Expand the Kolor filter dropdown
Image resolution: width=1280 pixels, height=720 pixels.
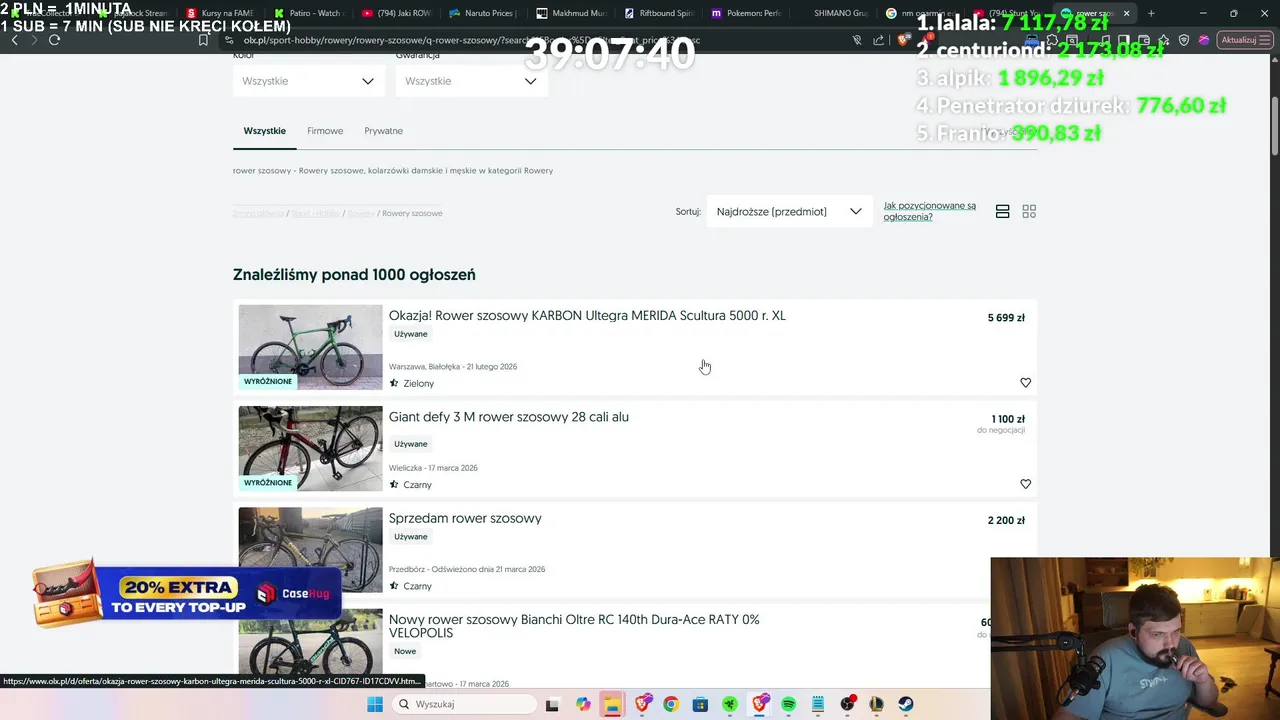click(x=309, y=81)
